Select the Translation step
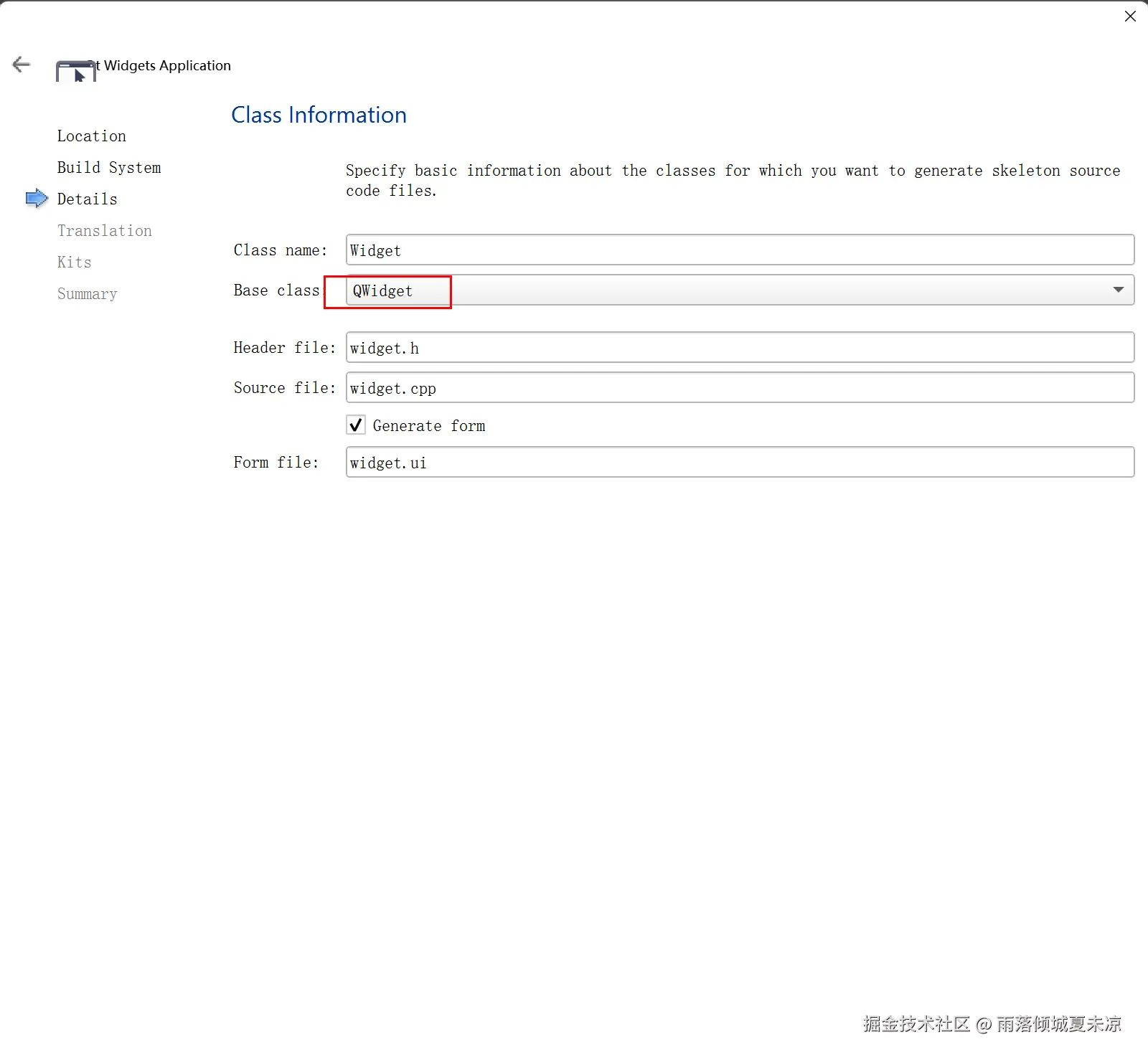Viewport: 1148px width, 1060px height. (x=105, y=231)
